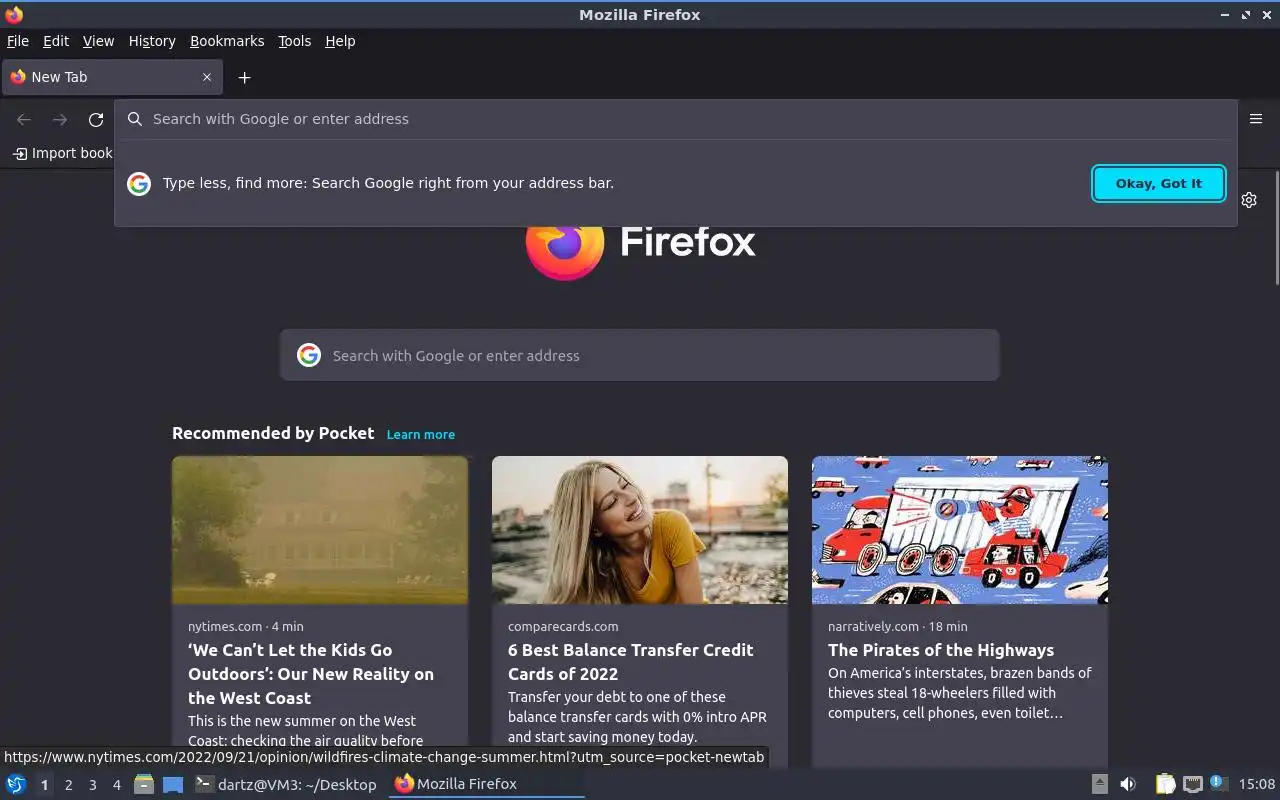The image size is (1280, 800).
Task: Open the Help menu
Action: pos(340,41)
